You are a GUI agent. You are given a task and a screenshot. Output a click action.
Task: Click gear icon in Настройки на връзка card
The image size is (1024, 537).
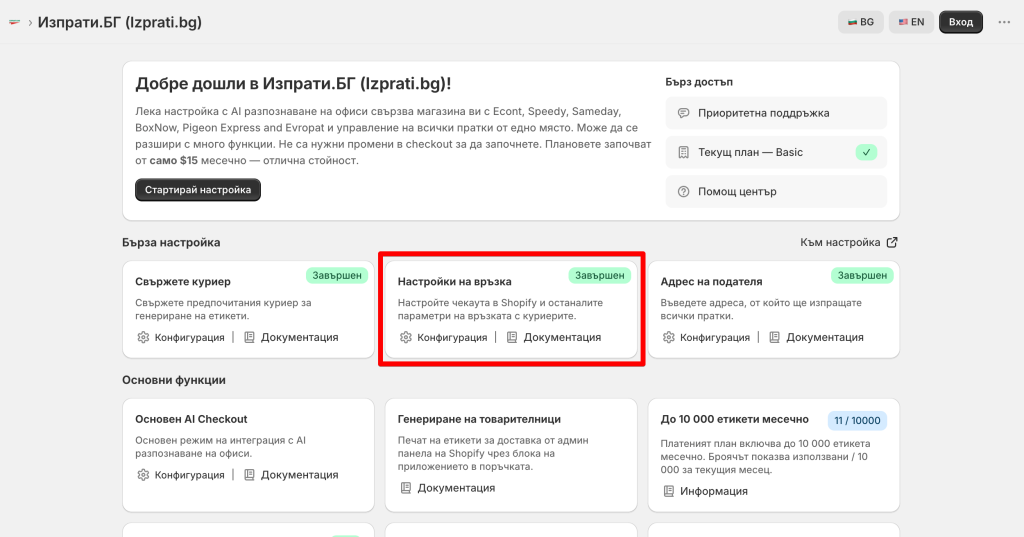coord(406,337)
